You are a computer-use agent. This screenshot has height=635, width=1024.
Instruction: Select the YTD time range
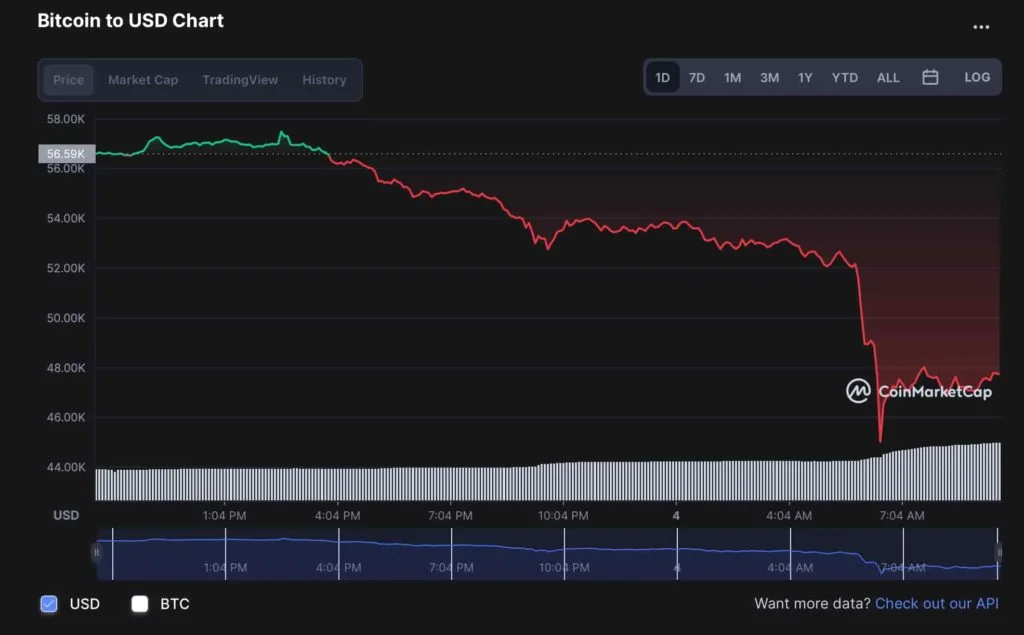click(844, 78)
